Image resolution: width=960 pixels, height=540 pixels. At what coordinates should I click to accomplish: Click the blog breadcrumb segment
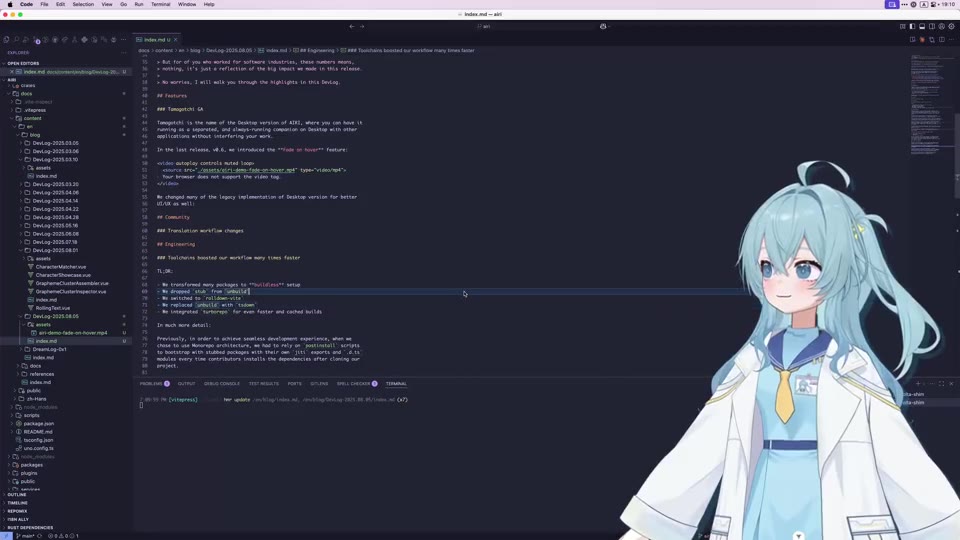pyautogui.click(x=195, y=50)
